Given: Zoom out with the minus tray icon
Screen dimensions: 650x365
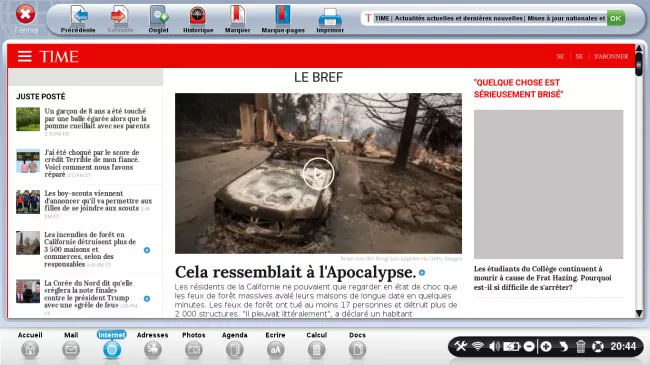Looking at the screenshot, I should (x=529, y=346).
